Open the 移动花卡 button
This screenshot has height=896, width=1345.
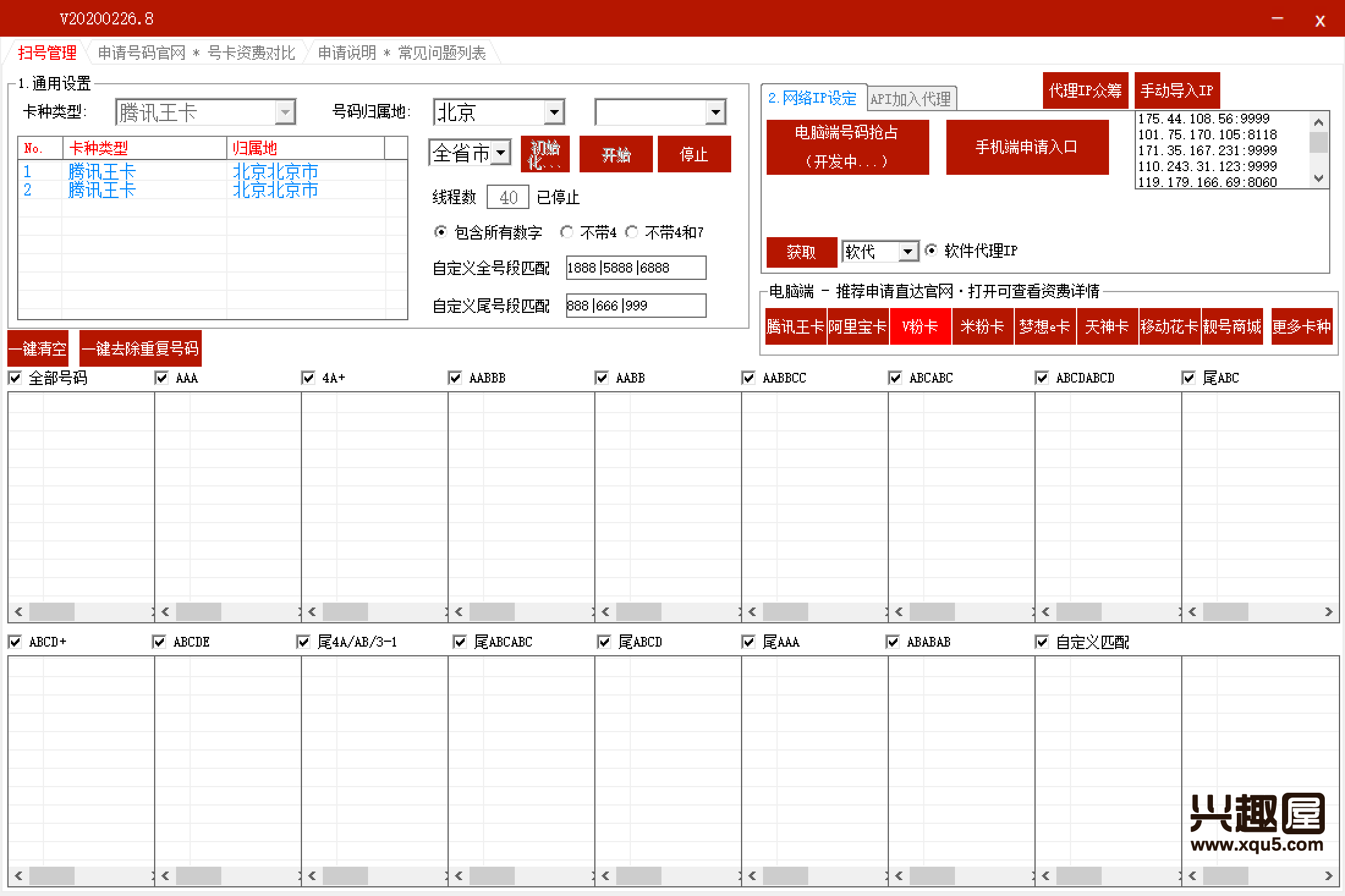(x=1170, y=326)
